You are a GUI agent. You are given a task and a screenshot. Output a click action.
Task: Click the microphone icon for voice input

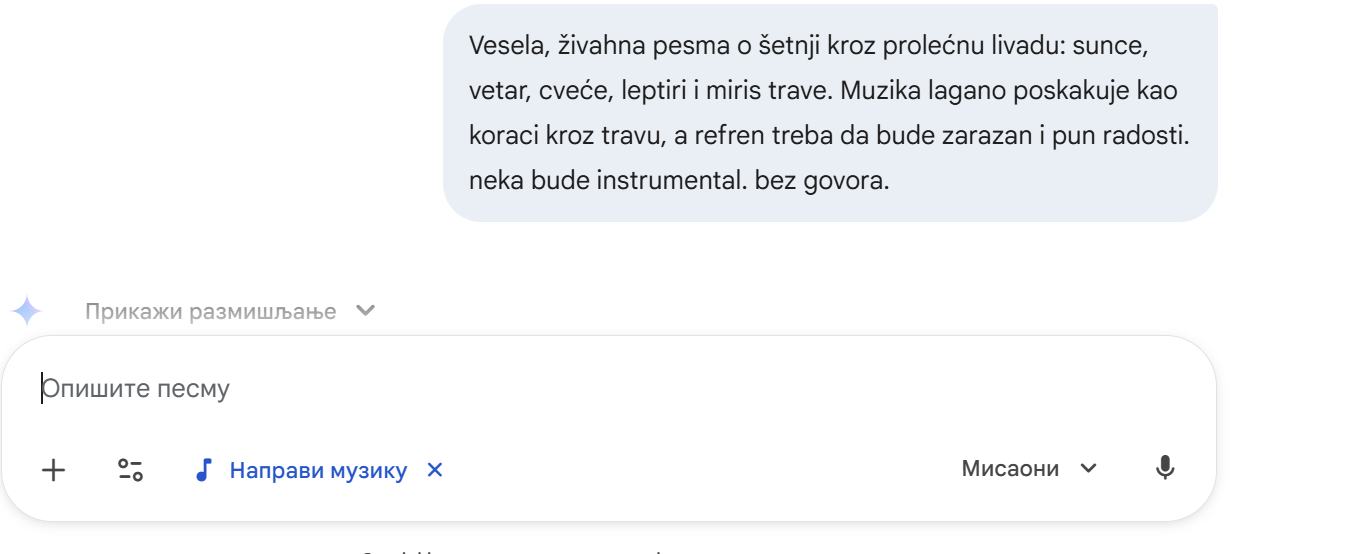(1164, 468)
